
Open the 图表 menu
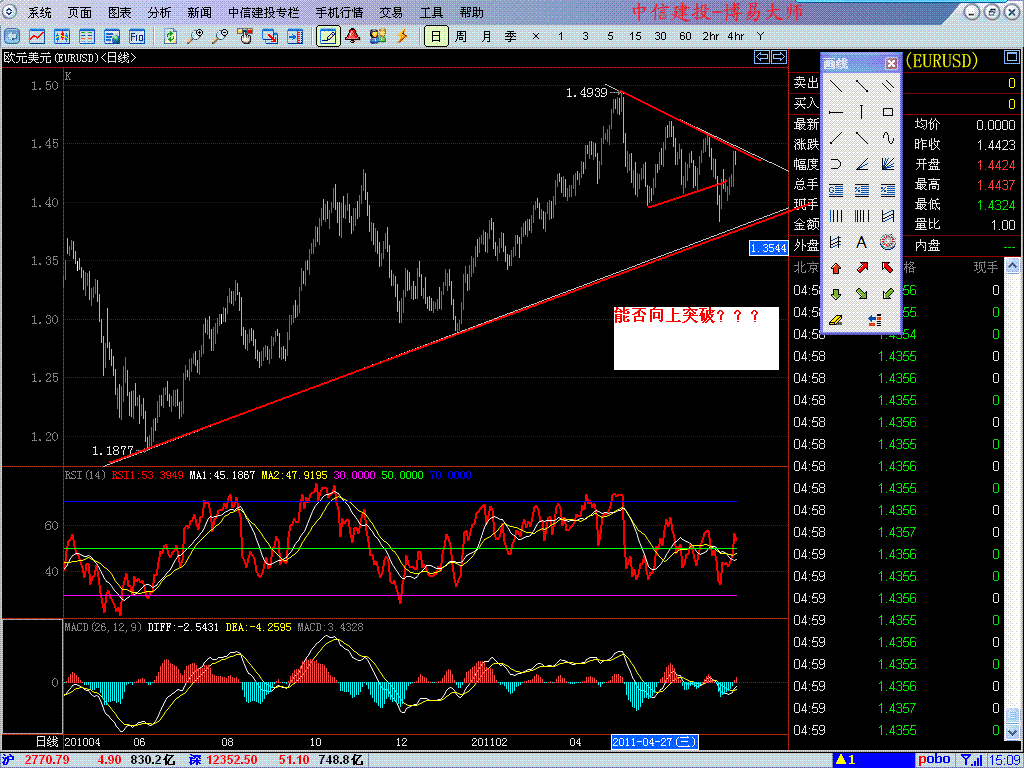click(120, 12)
